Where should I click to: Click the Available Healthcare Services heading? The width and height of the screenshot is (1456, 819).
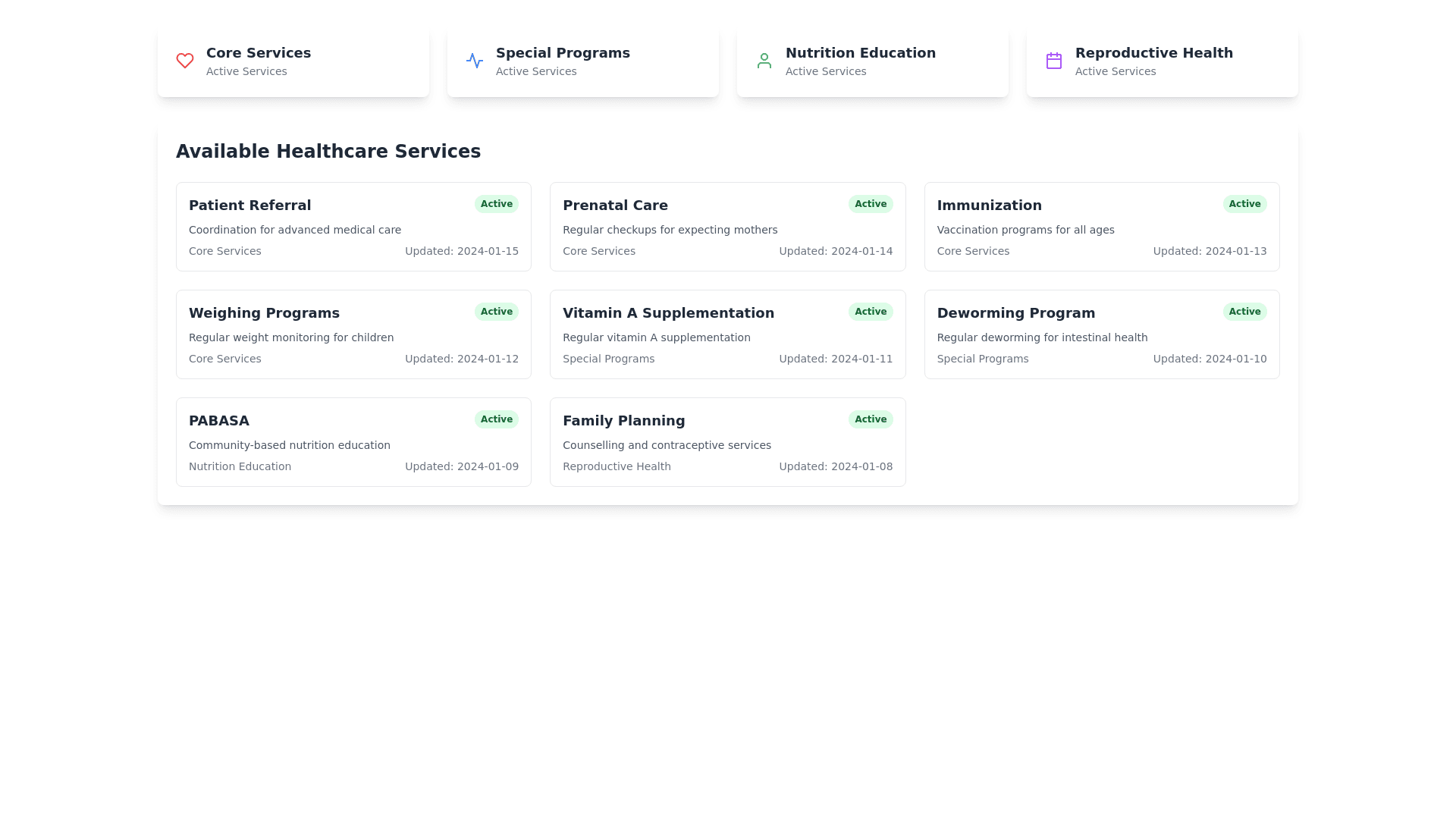tap(328, 152)
